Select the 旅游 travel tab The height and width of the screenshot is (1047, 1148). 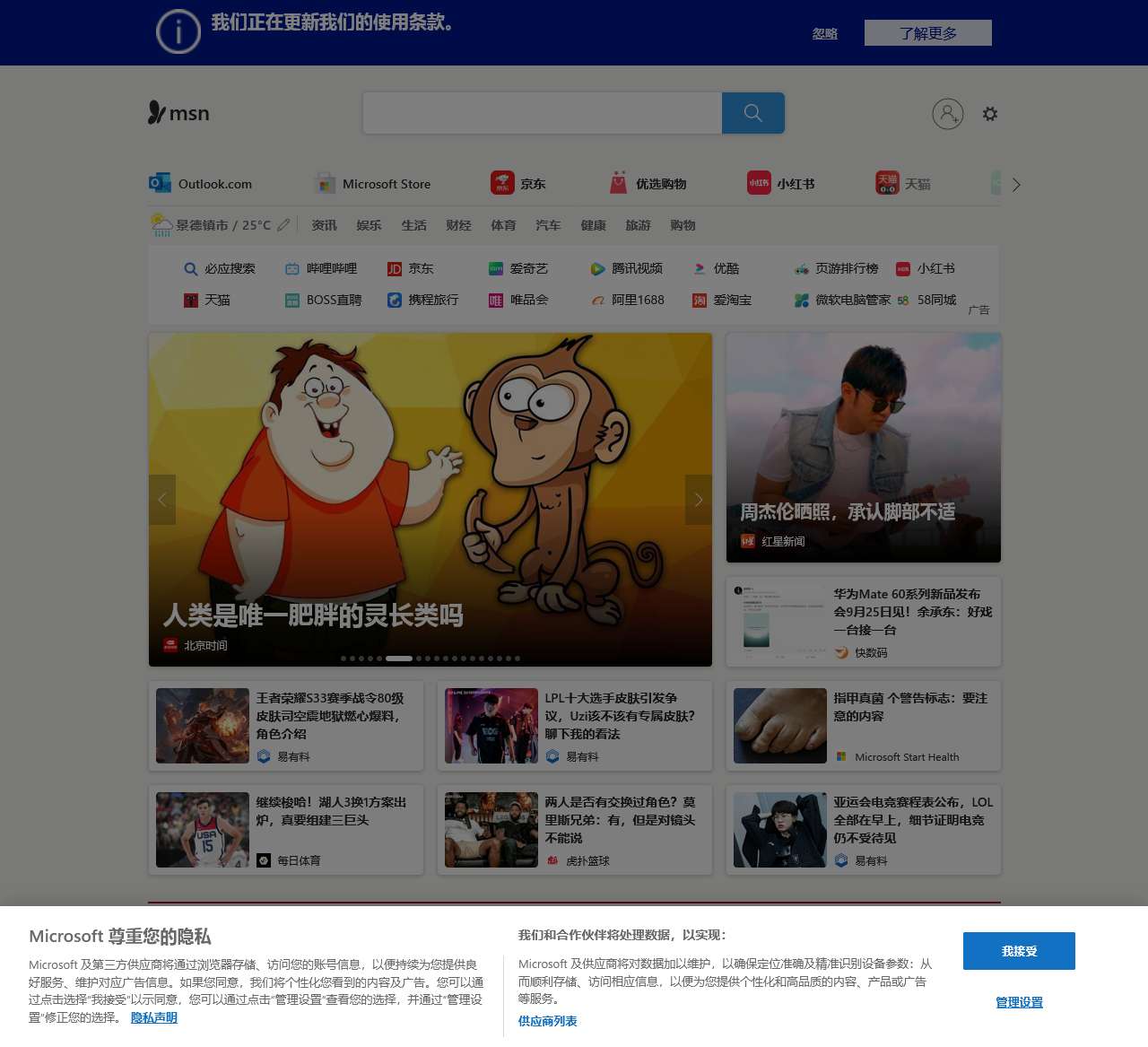[638, 225]
